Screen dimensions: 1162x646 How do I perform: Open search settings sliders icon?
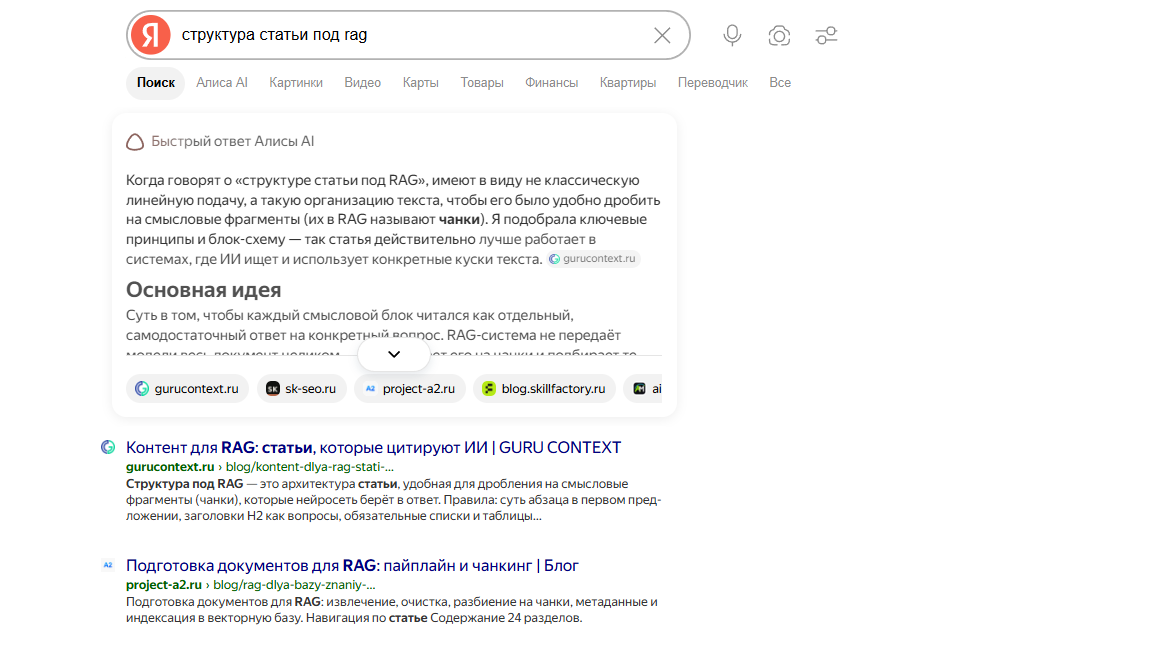pos(826,36)
